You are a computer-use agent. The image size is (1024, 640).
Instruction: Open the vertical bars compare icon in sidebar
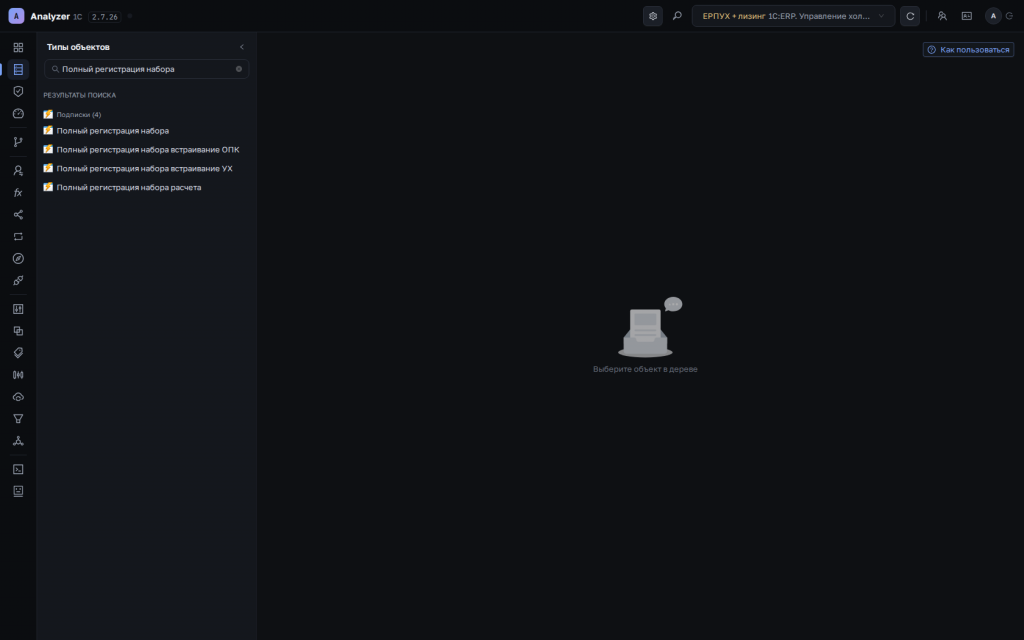click(x=18, y=375)
